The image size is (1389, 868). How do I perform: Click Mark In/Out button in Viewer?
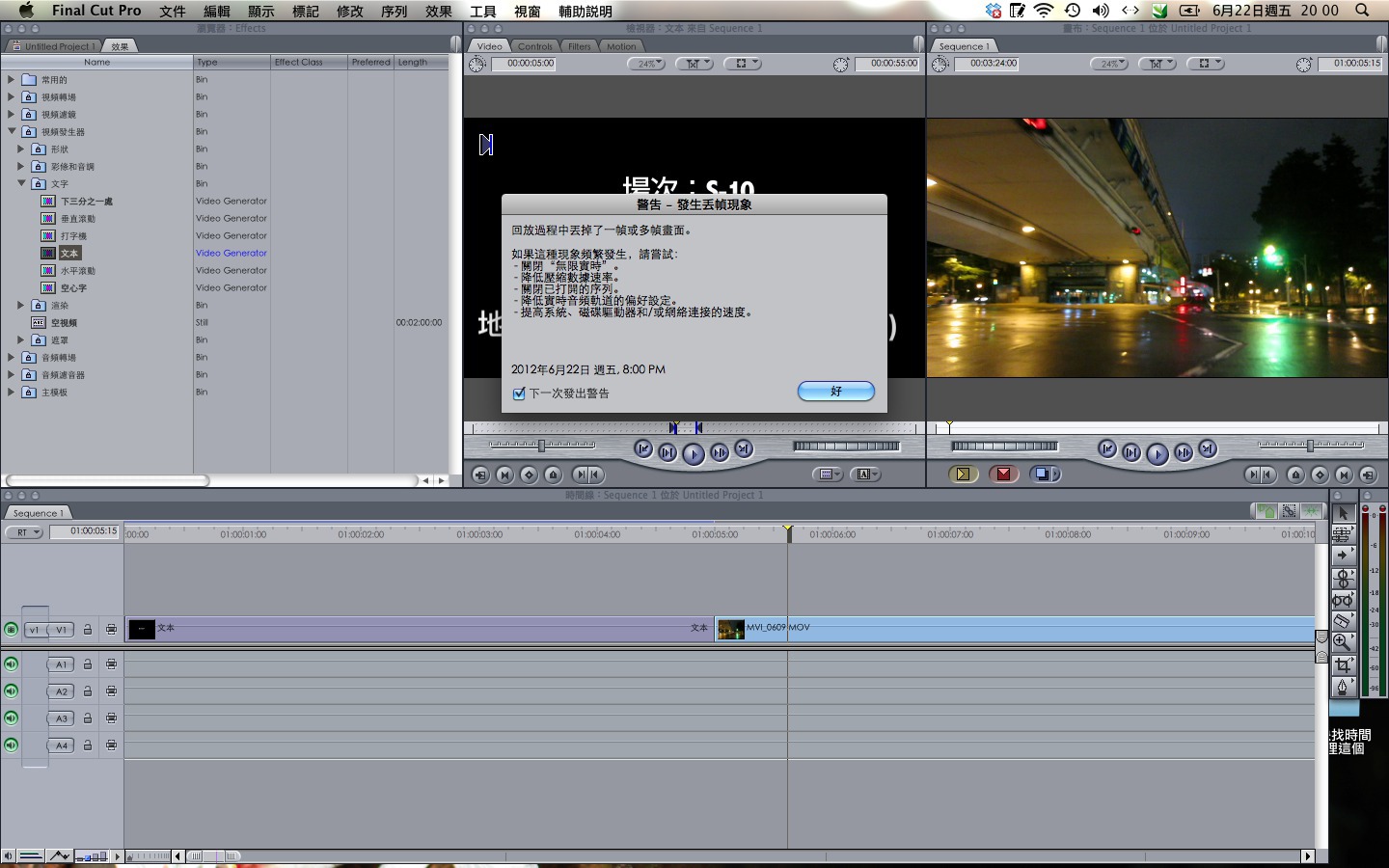(587, 475)
